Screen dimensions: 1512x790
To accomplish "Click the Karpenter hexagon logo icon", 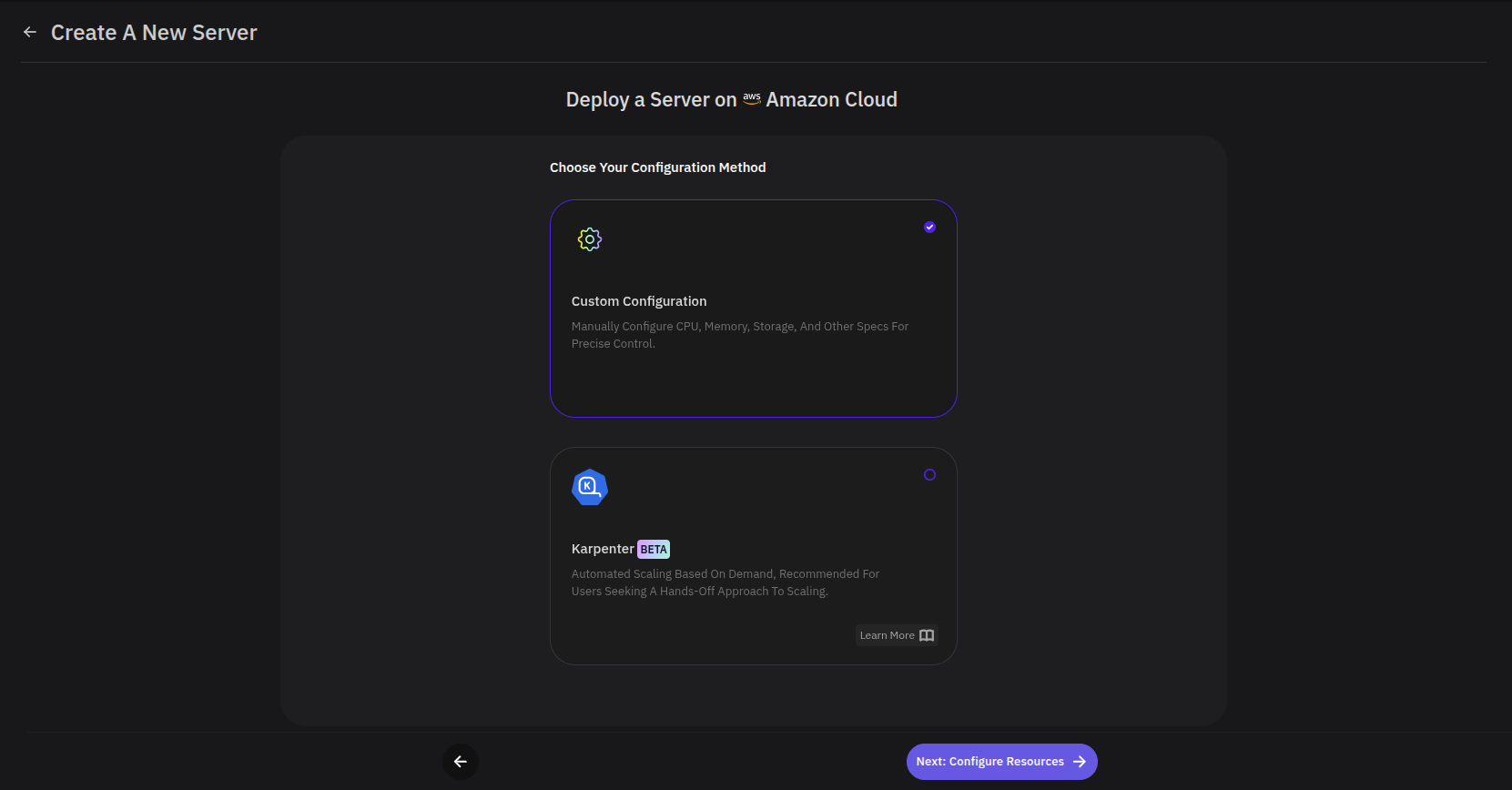I will pos(590,487).
